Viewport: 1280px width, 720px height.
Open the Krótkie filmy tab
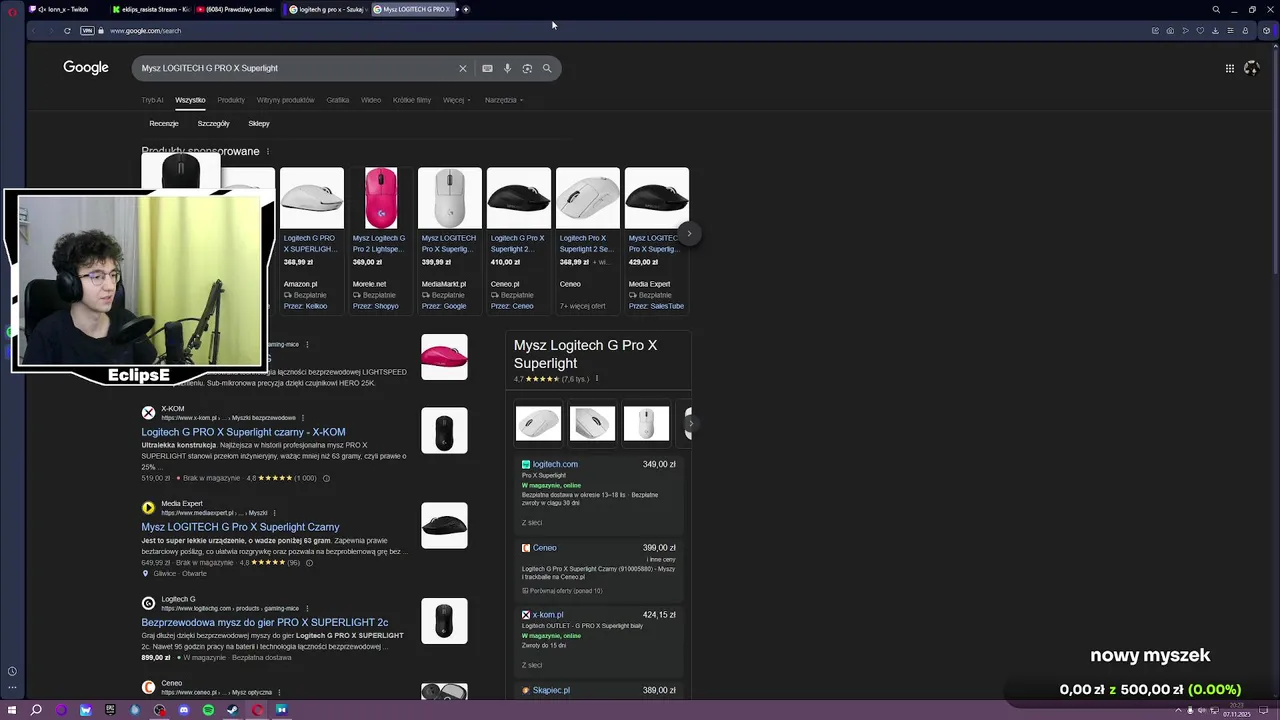coord(412,100)
